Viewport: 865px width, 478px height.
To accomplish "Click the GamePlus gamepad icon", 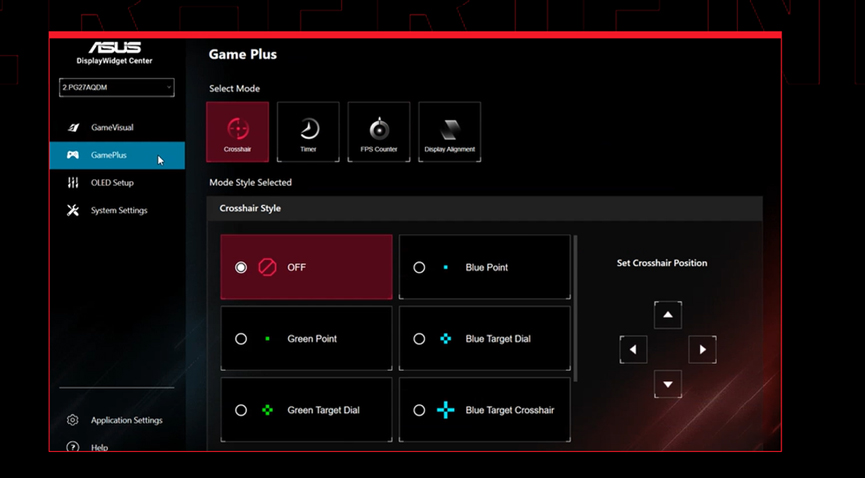I will (73, 155).
